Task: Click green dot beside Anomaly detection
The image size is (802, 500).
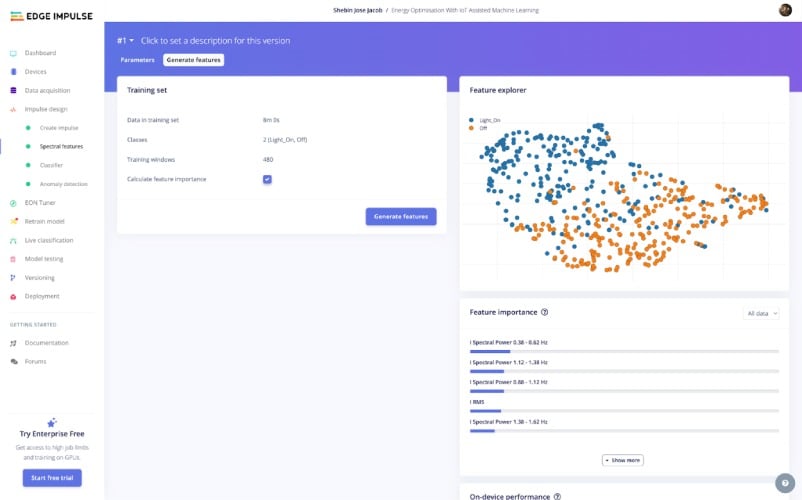Action: (x=28, y=184)
